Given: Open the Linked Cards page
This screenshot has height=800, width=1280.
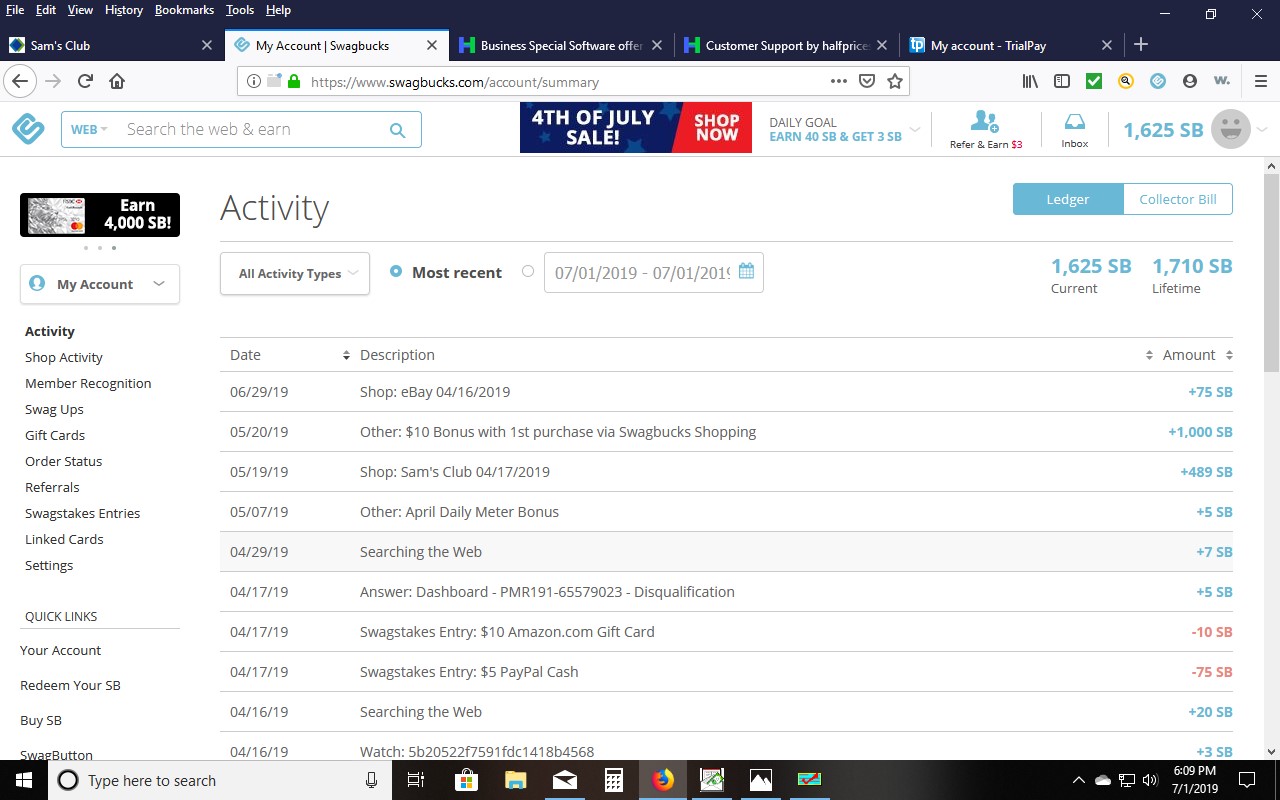Looking at the screenshot, I should [x=64, y=539].
